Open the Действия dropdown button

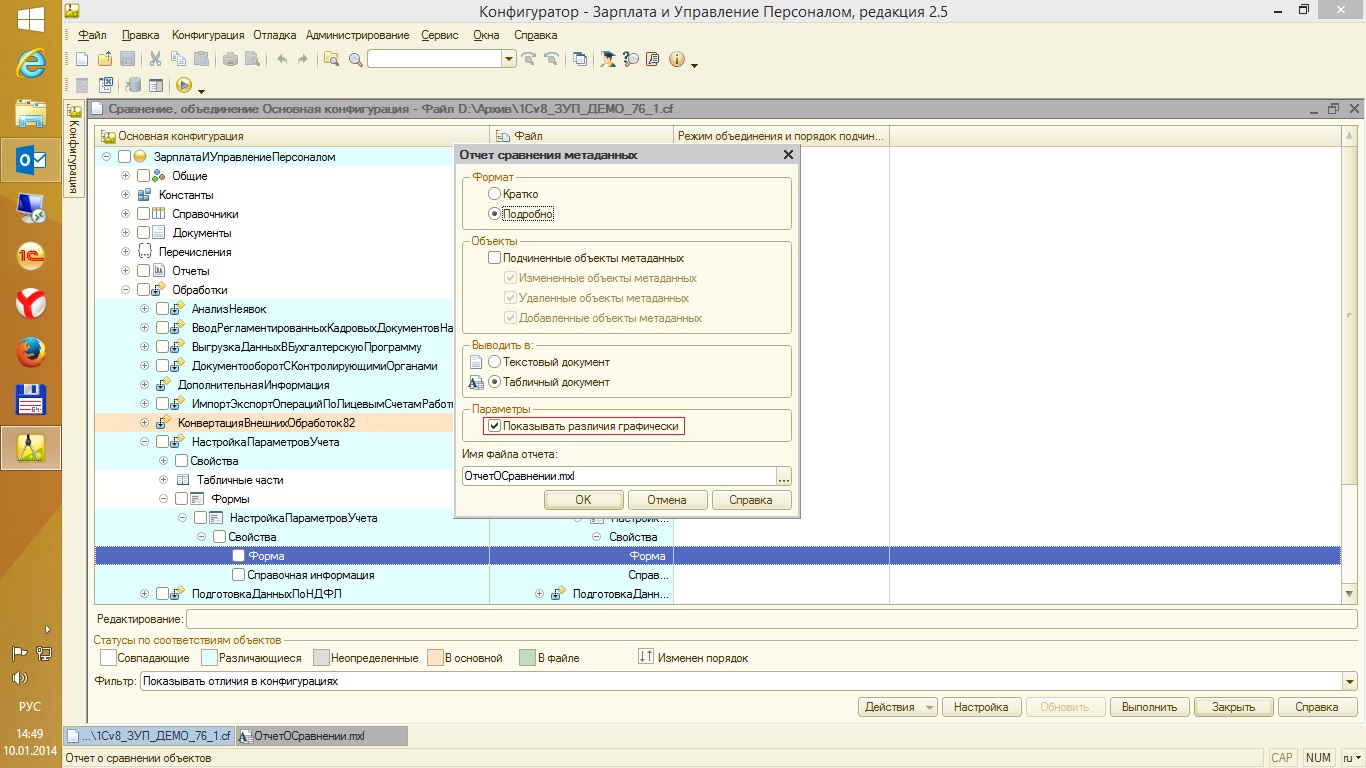[x=897, y=707]
